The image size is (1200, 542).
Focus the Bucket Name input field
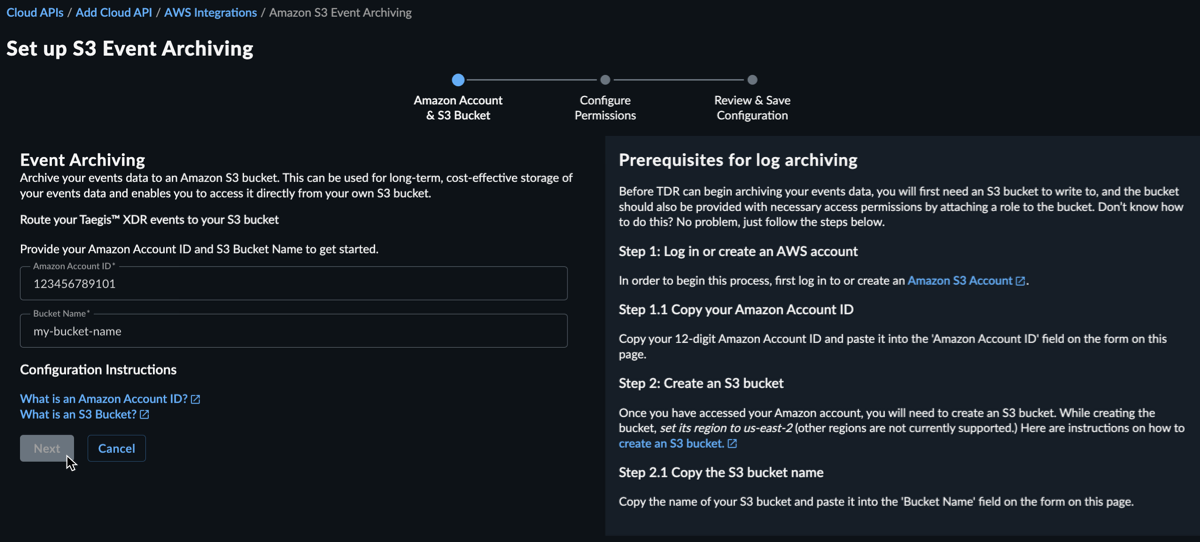click(294, 331)
